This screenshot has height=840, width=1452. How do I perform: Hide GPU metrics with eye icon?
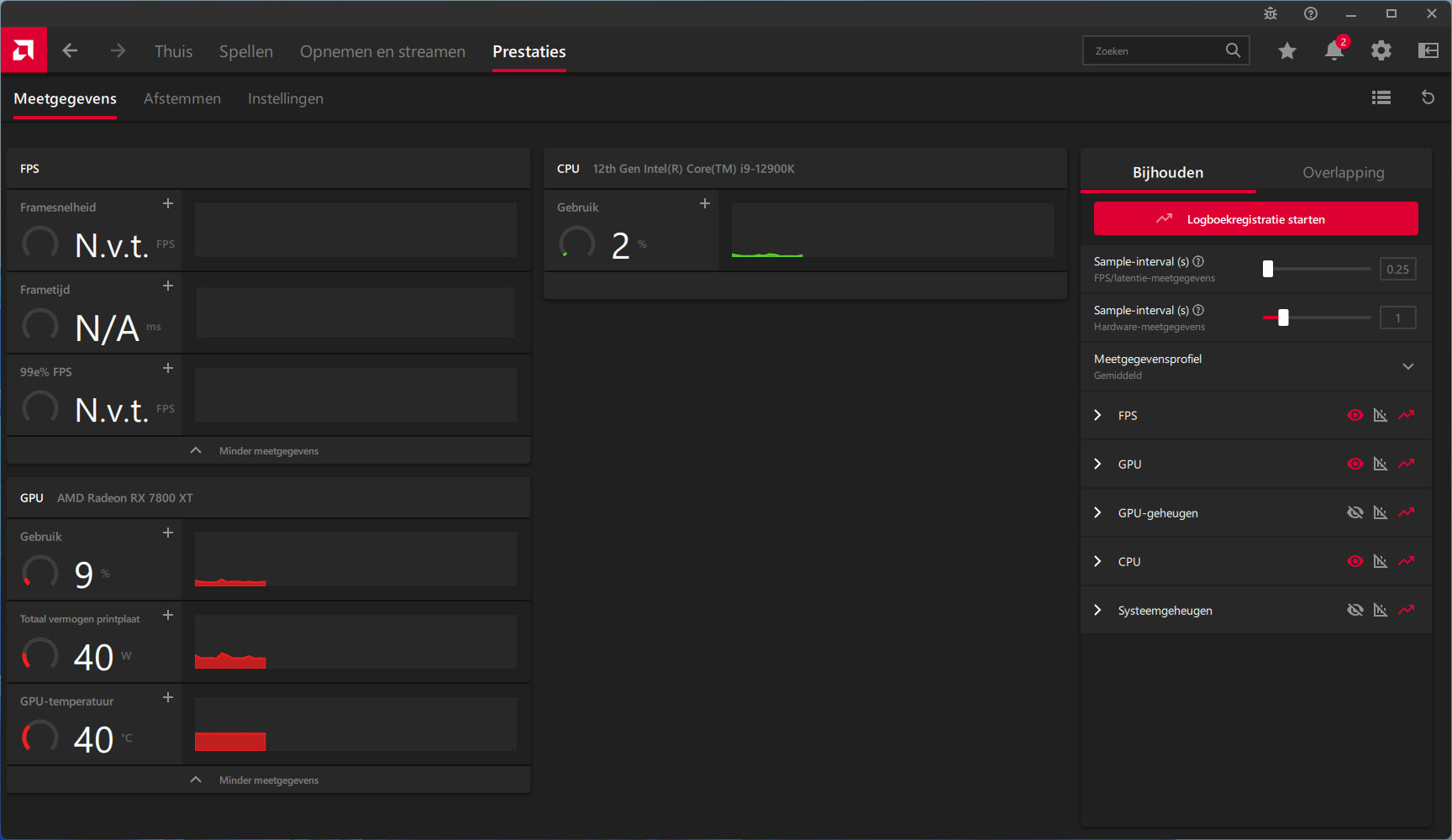click(x=1355, y=464)
